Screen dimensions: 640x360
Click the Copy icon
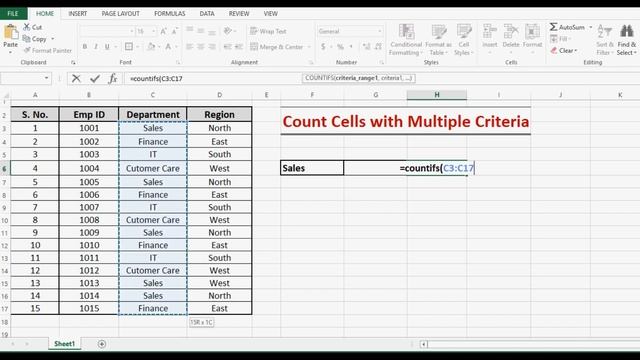pyautogui.click(x=27, y=39)
